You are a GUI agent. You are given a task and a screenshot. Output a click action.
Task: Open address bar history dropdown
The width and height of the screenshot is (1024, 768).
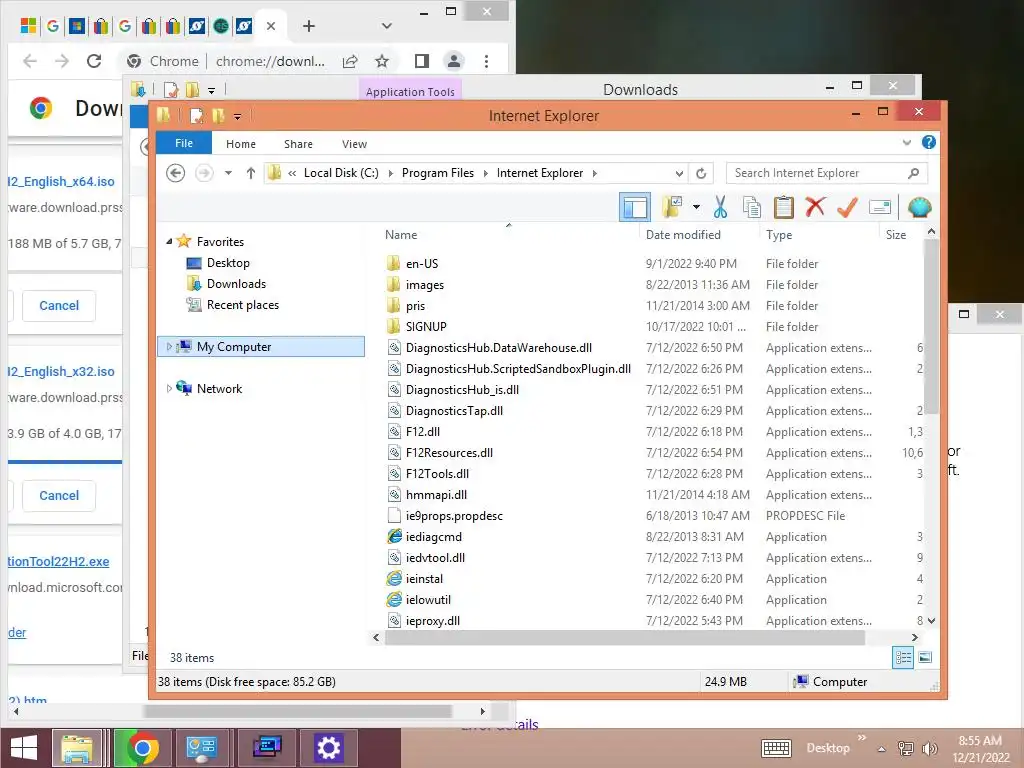(679, 173)
